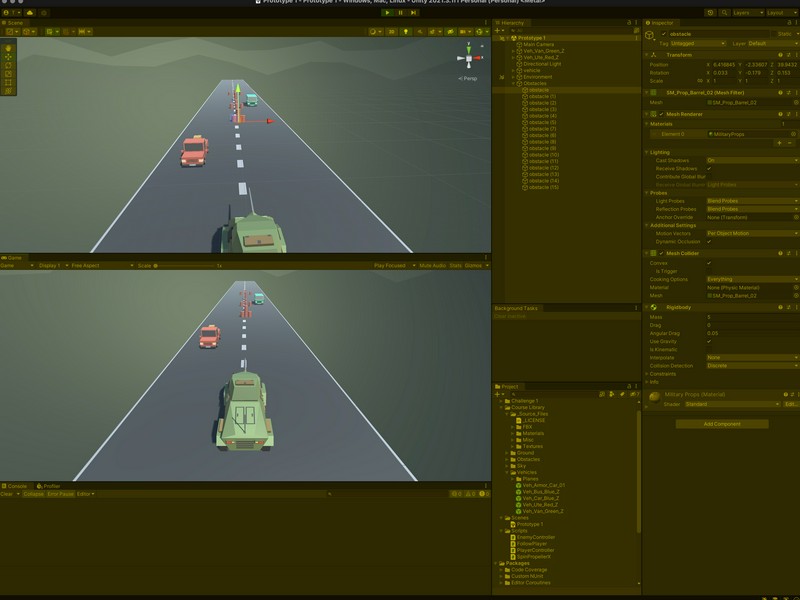This screenshot has height=600, width=800.
Task: Select the Transform tool in the Scene overlay
Action: [8, 91]
